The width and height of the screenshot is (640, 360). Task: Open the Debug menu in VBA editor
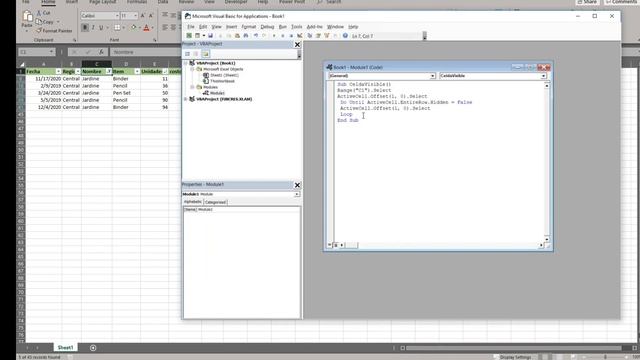coord(267,27)
